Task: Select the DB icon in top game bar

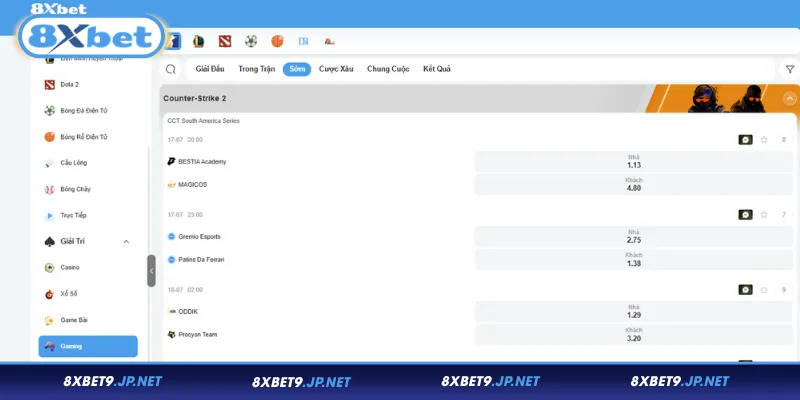Action: pos(304,41)
